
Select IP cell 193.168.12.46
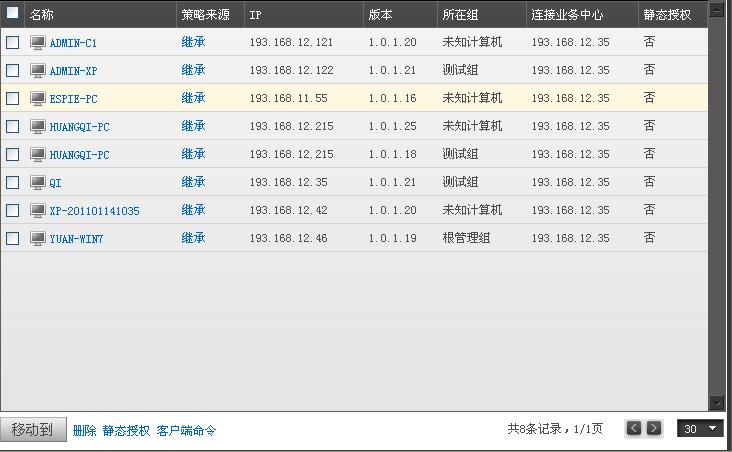(x=289, y=239)
